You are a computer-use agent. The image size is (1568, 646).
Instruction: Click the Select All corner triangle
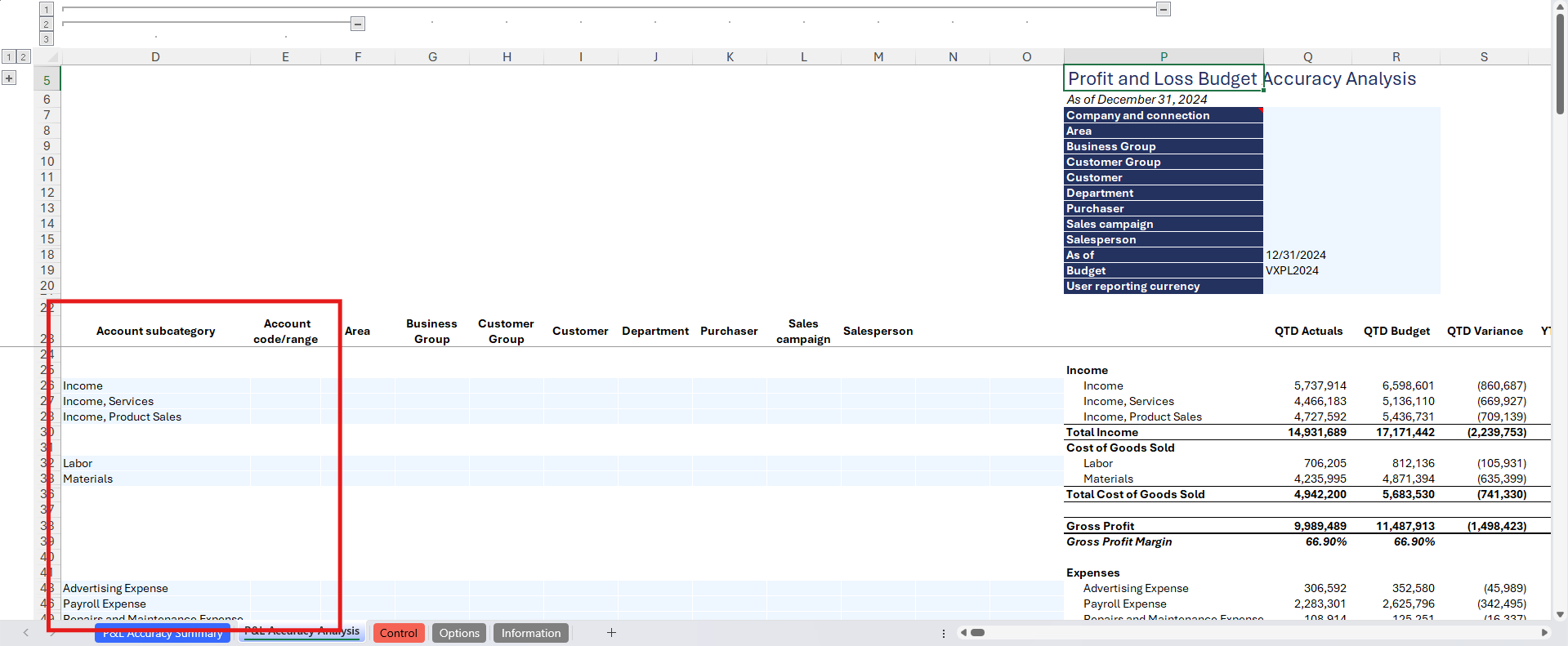[51, 57]
